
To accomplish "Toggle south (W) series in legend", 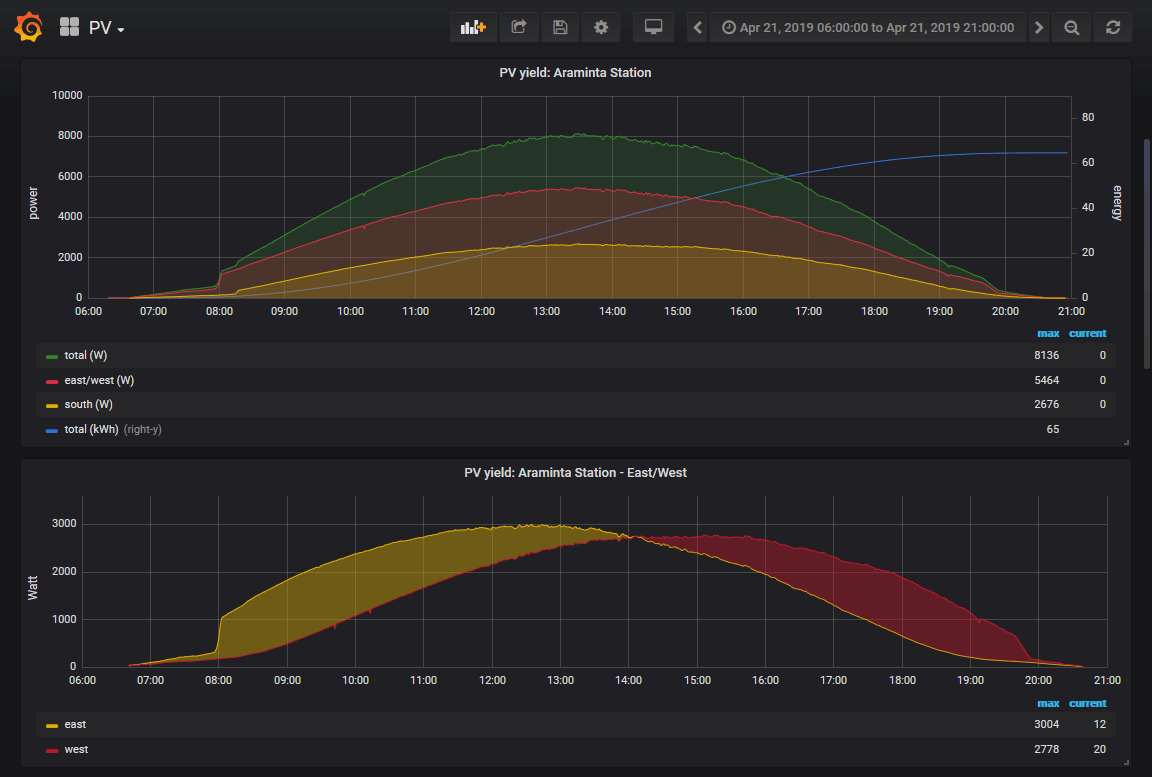I will coord(88,405).
